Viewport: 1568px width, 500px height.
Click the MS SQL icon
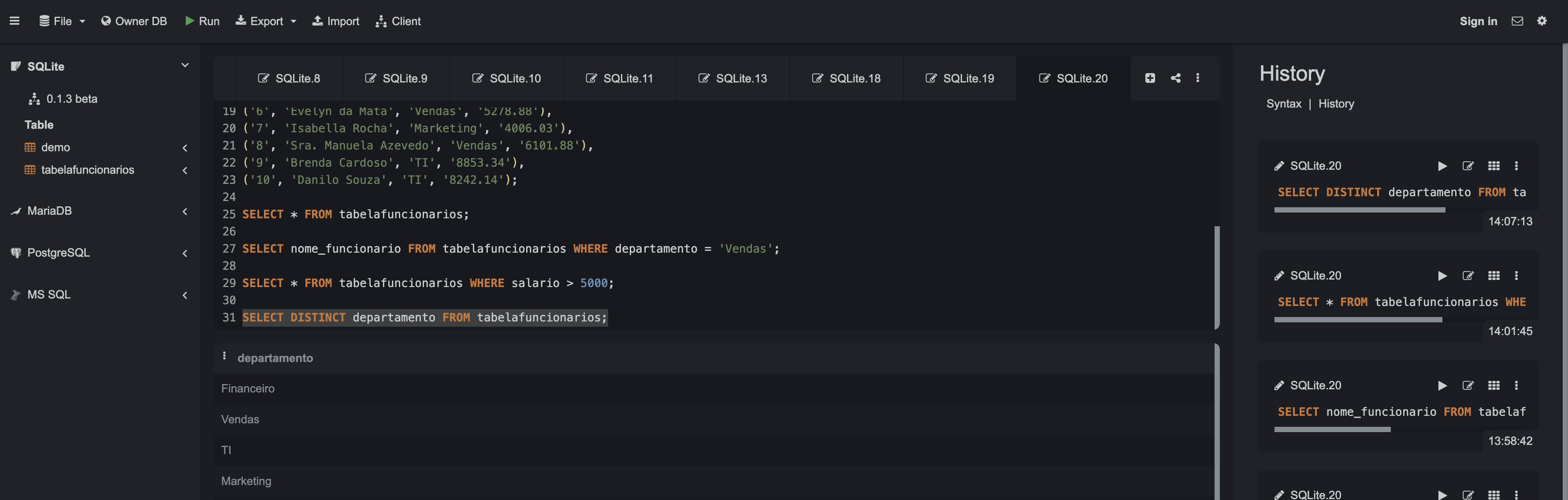pos(16,295)
